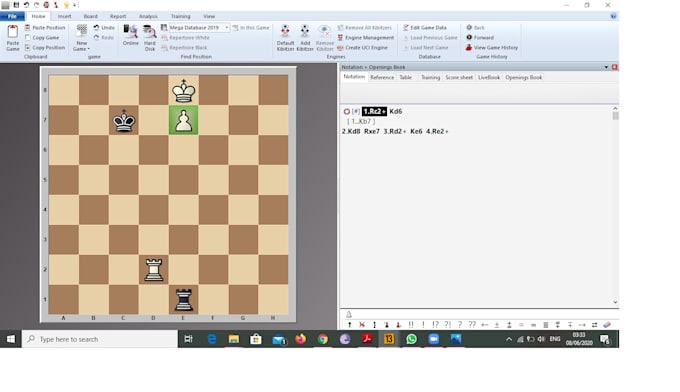Open the New Game dropdown
The height and width of the screenshot is (392, 680).
coord(82,38)
